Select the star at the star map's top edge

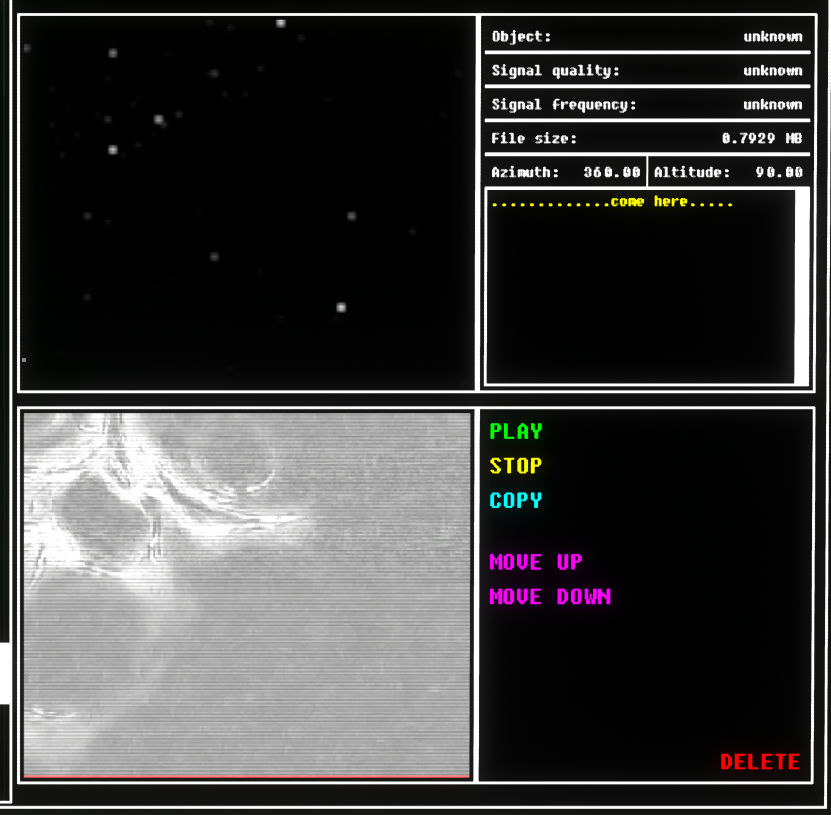pos(281,23)
